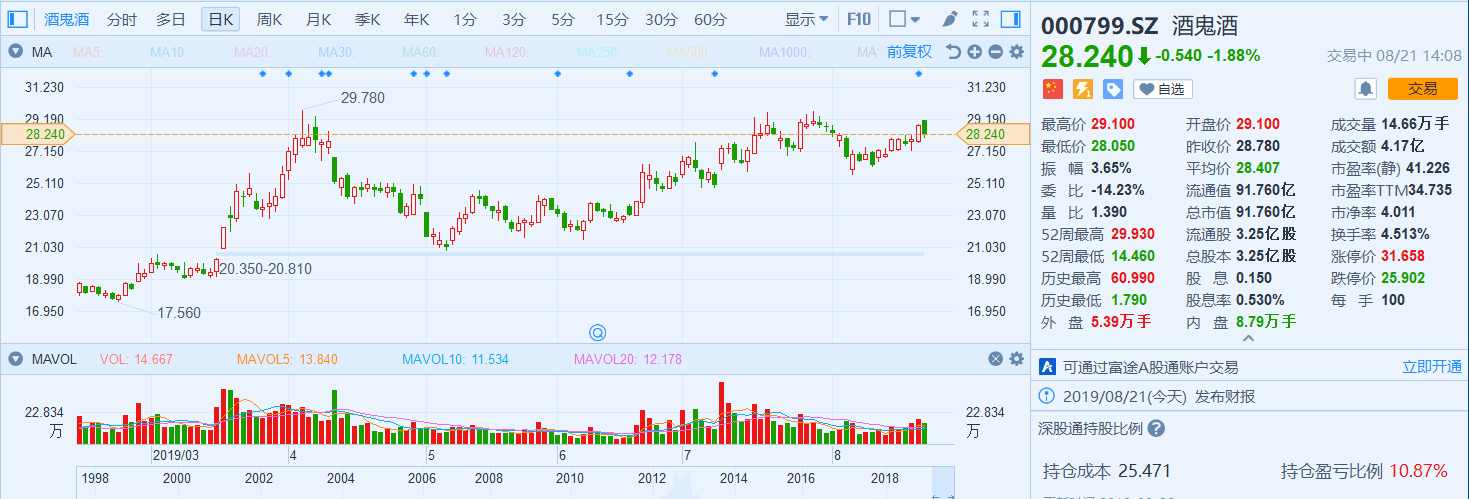
Task: Click the 2008 year on timeline scrollbar
Action: pos(488,479)
